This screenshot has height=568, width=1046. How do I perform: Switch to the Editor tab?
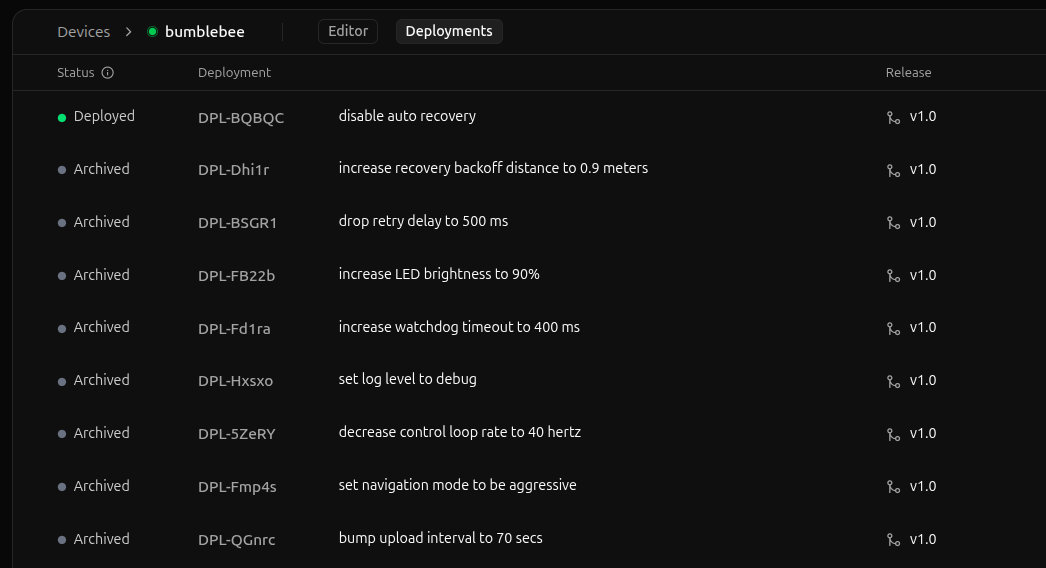click(348, 31)
